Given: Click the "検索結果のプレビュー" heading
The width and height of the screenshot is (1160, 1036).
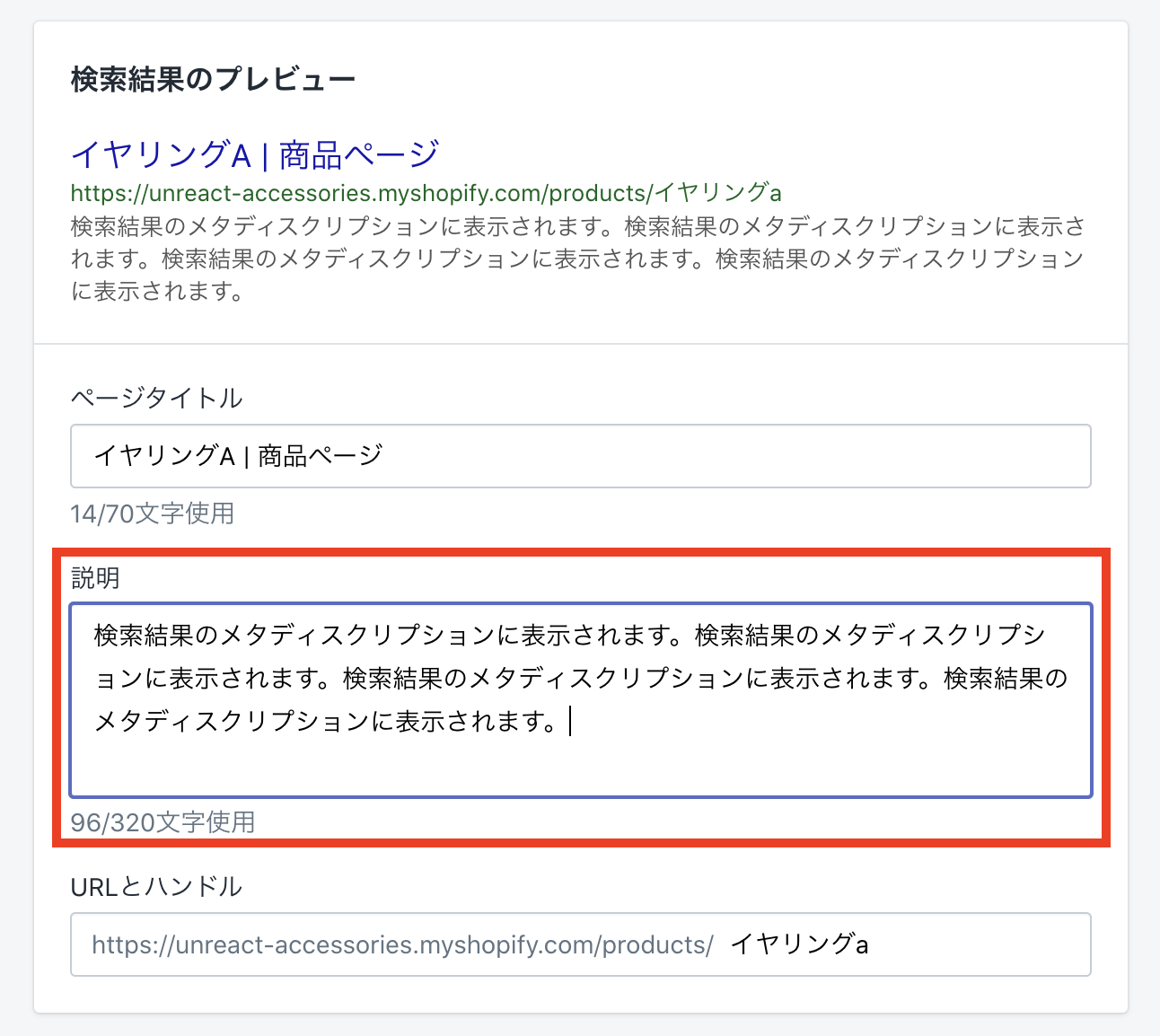Looking at the screenshot, I should [x=213, y=79].
